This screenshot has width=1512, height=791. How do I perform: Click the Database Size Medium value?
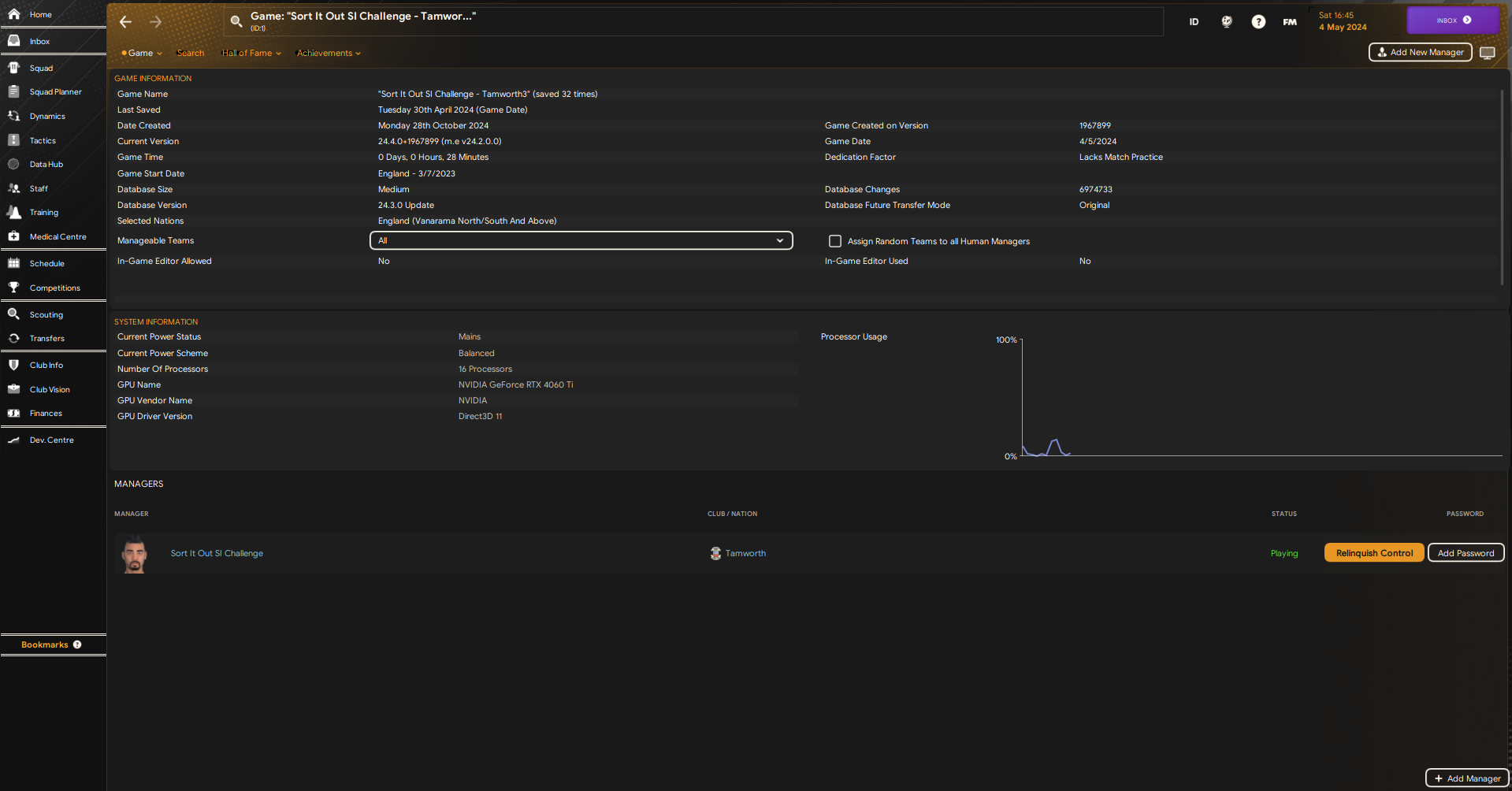393,189
